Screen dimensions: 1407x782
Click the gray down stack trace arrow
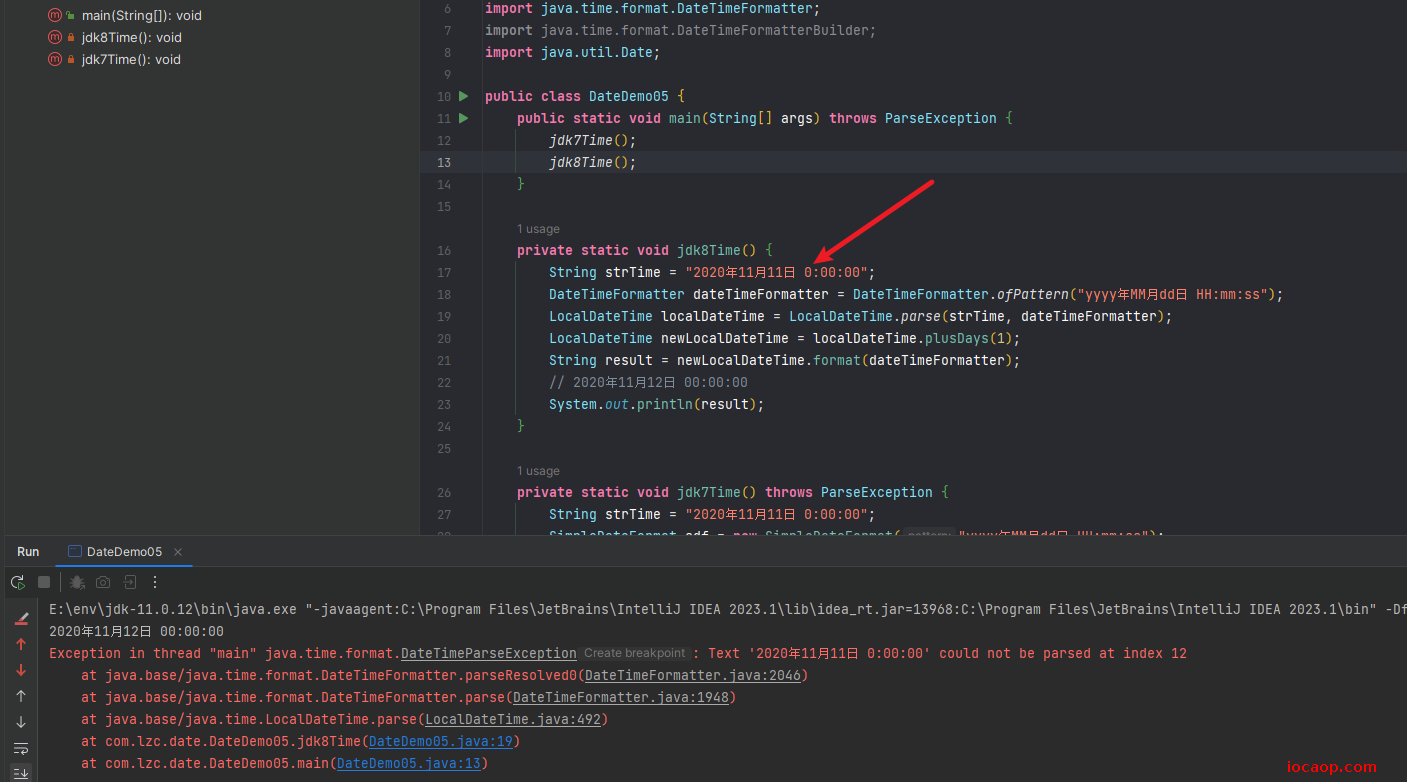[21, 722]
